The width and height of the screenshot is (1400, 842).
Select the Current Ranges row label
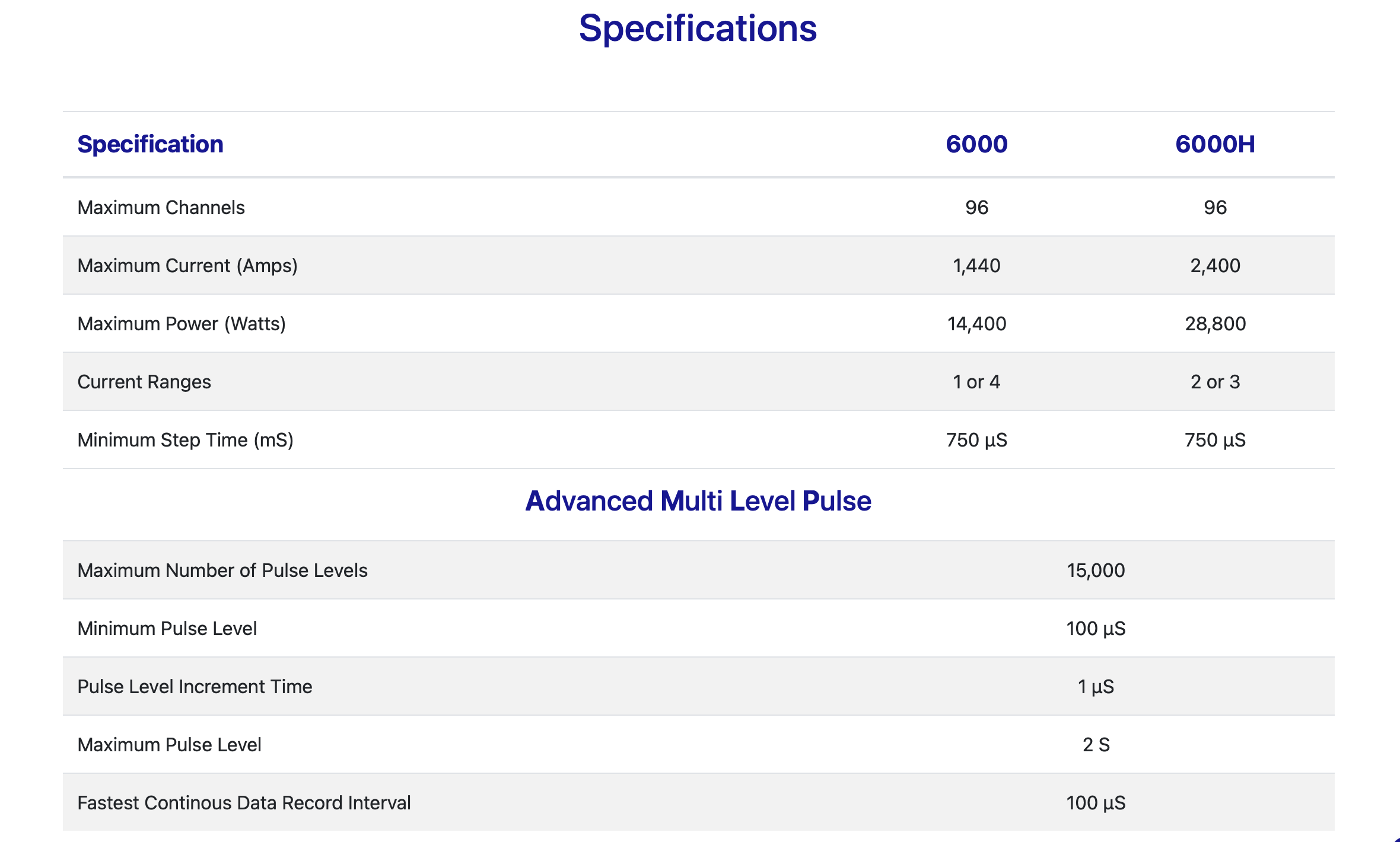tap(144, 382)
